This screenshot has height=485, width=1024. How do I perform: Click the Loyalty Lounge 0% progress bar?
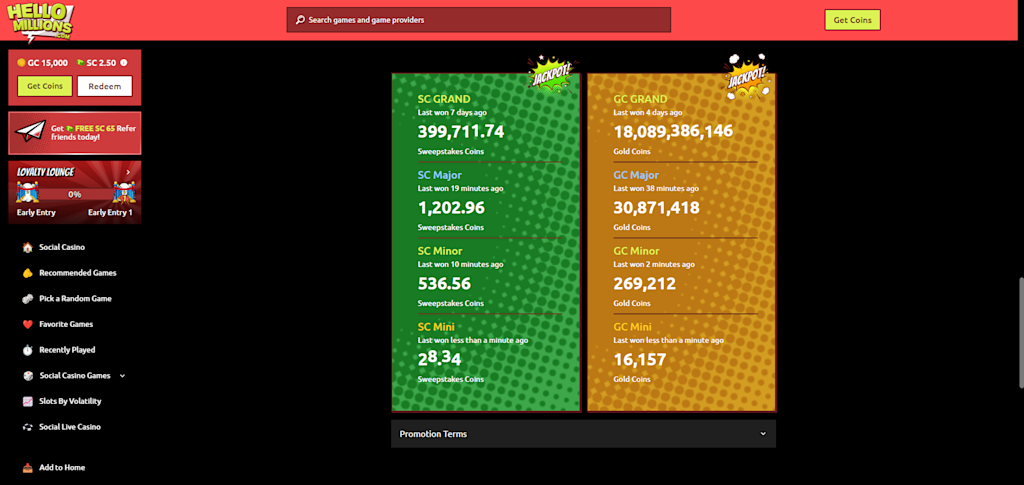74,195
